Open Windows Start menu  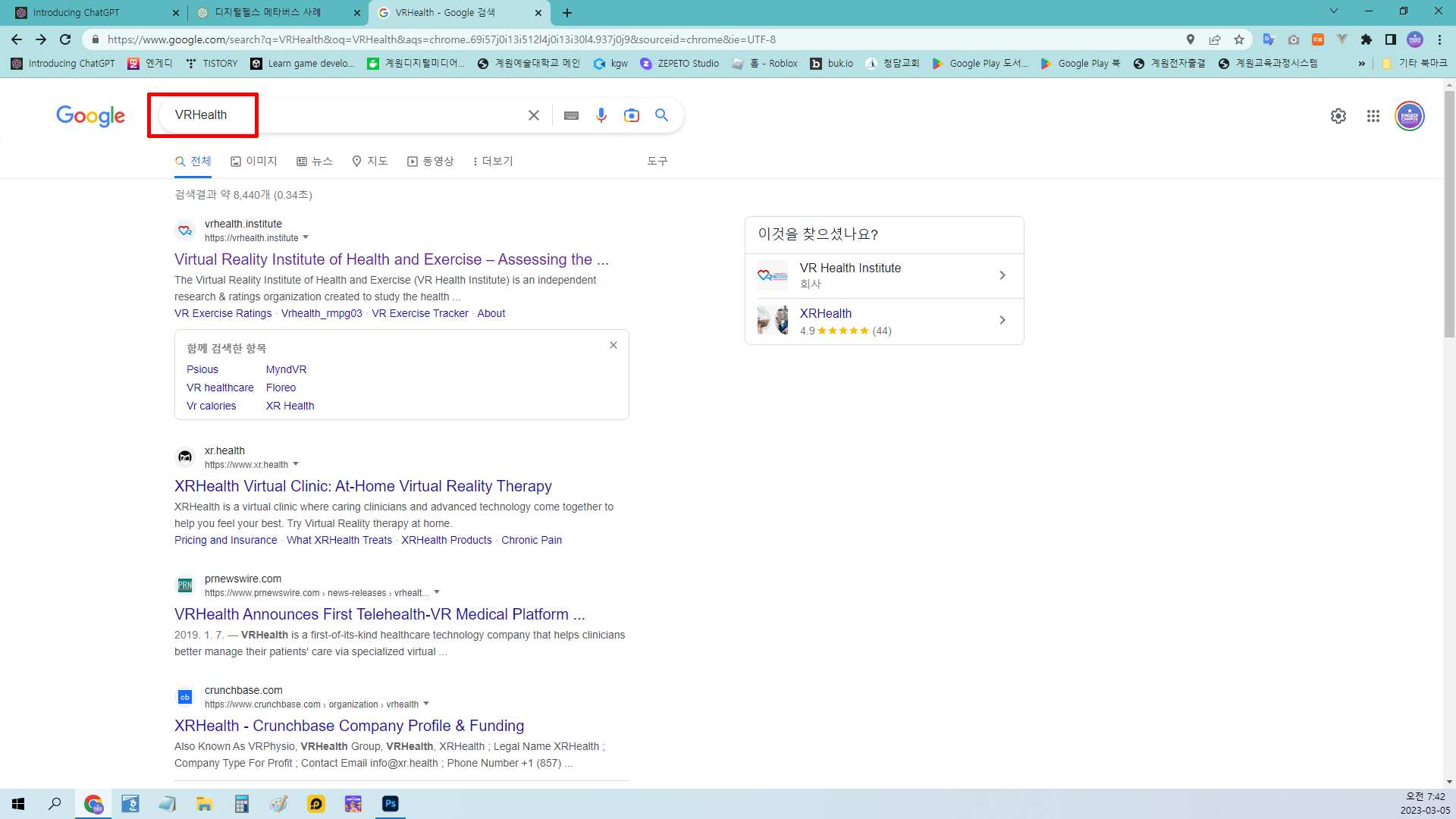click(18, 804)
